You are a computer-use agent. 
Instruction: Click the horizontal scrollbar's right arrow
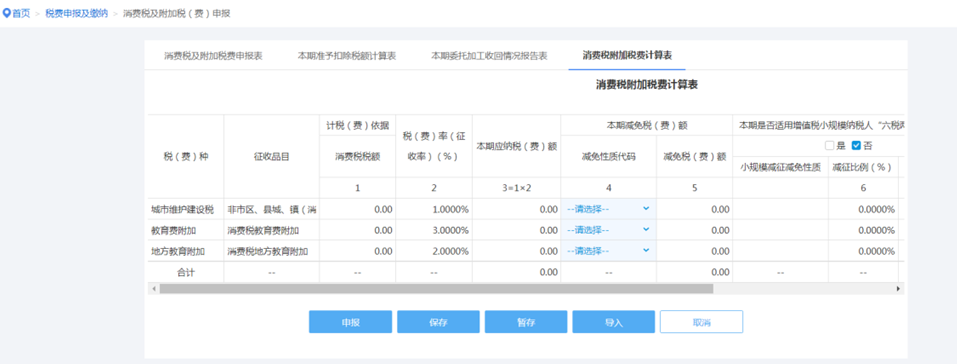click(898, 288)
